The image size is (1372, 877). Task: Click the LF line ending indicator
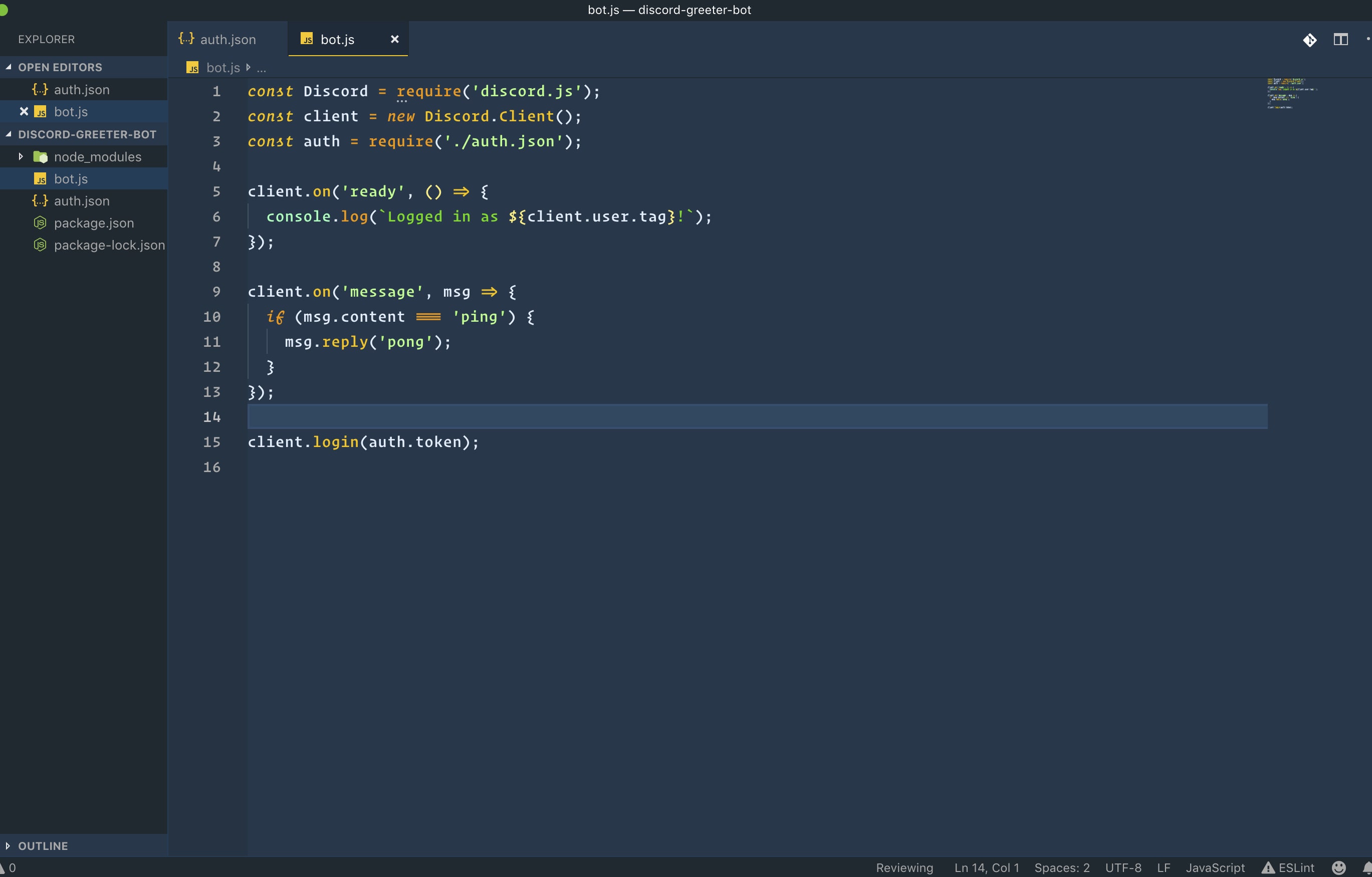tap(1163, 866)
